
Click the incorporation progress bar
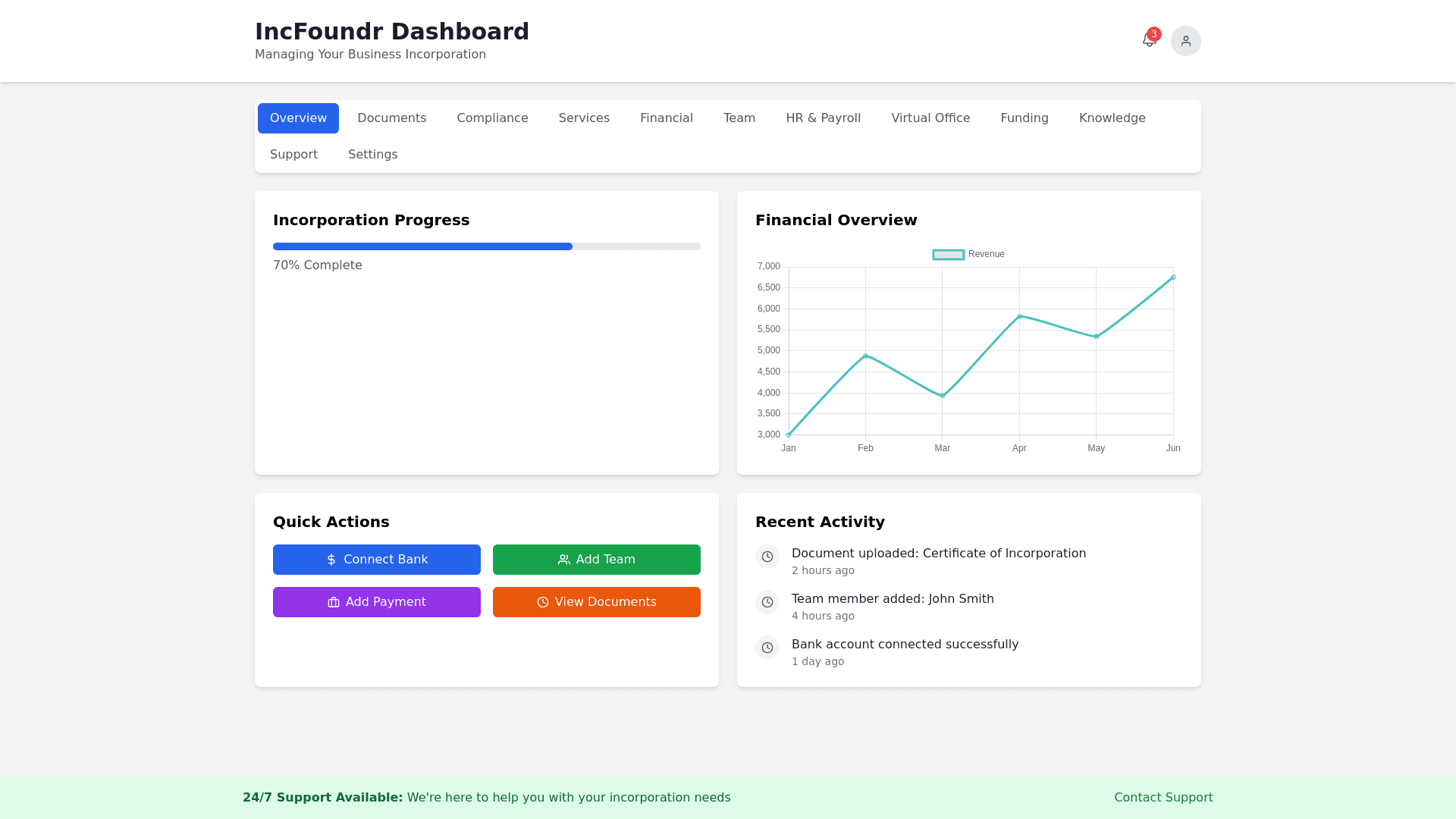pos(486,246)
